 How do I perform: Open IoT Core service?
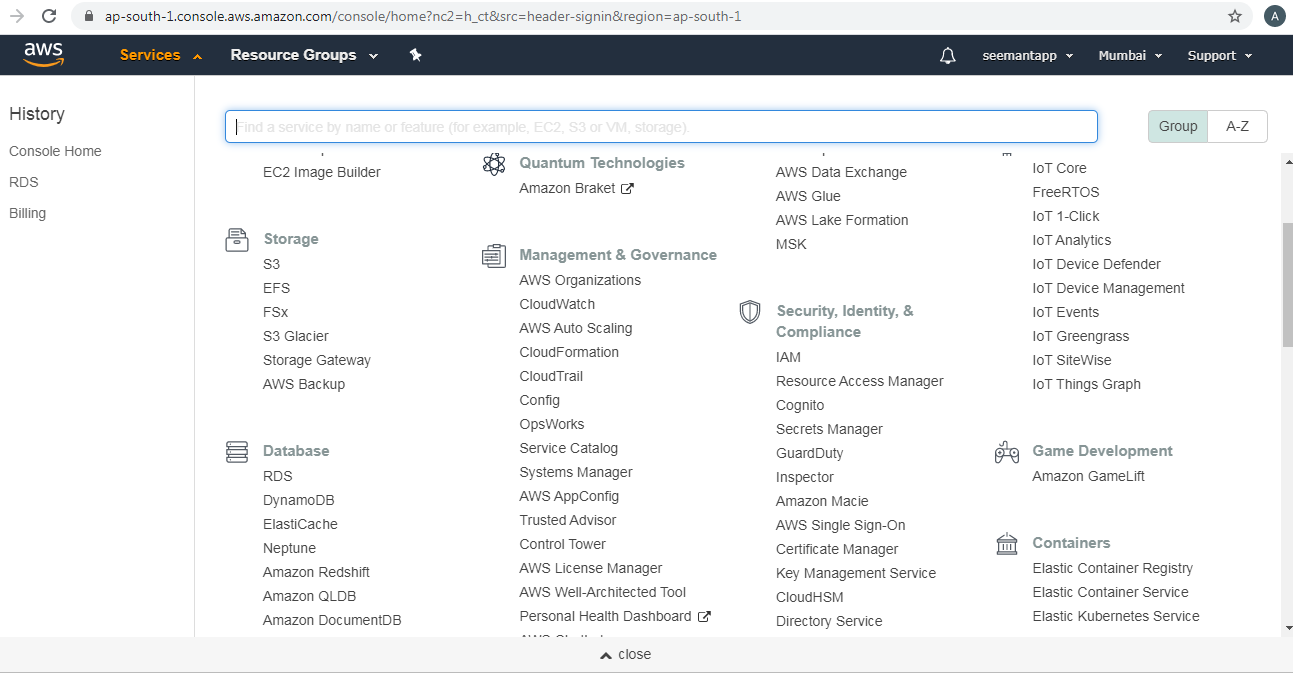1059,168
